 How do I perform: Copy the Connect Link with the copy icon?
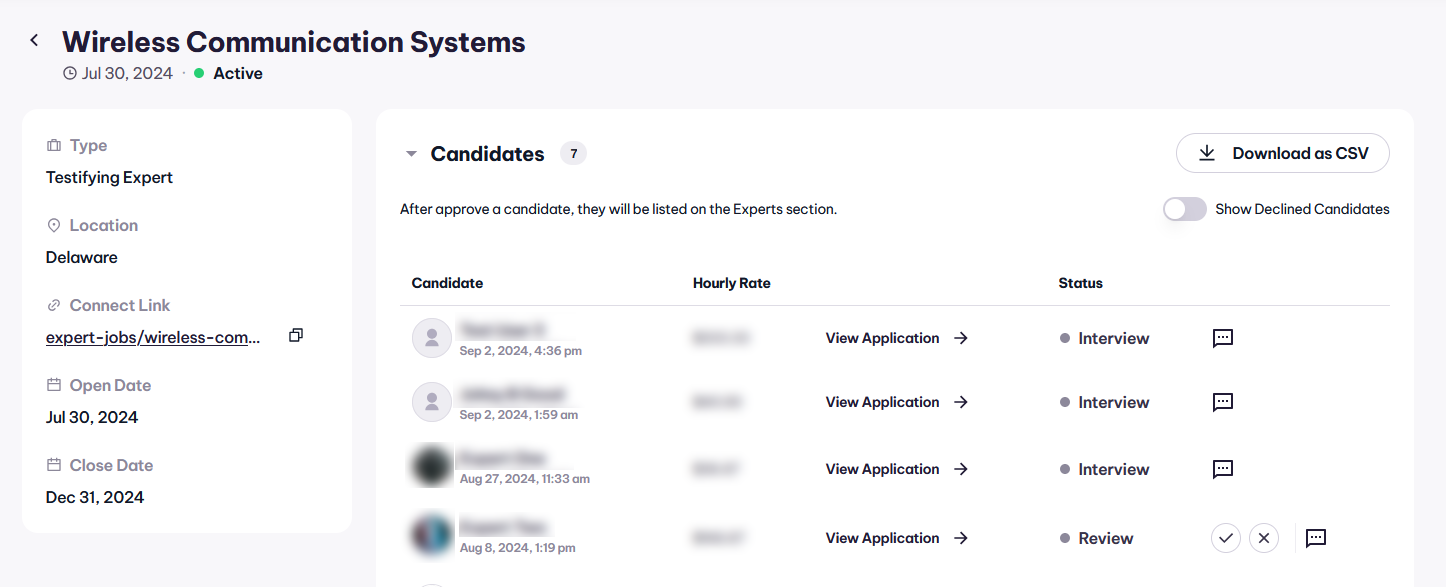pos(295,336)
